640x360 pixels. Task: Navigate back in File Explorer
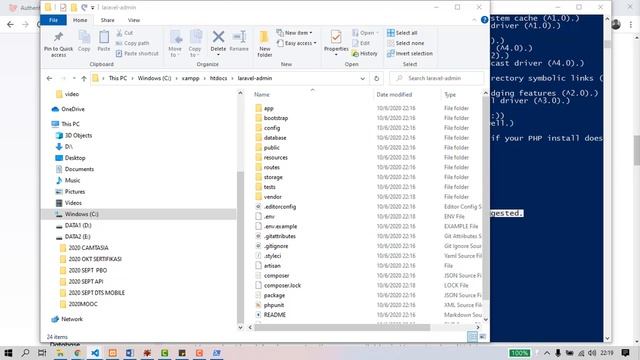(49, 78)
